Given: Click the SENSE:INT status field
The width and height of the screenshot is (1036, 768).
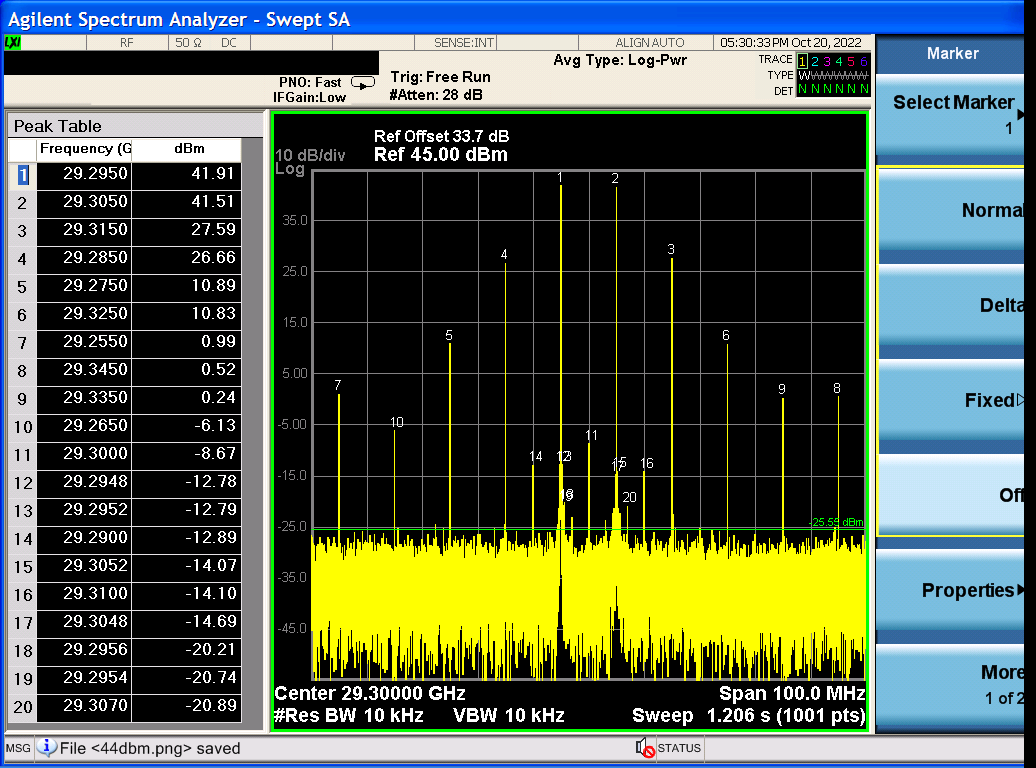Looking at the screenshot, I should [463, 42].
